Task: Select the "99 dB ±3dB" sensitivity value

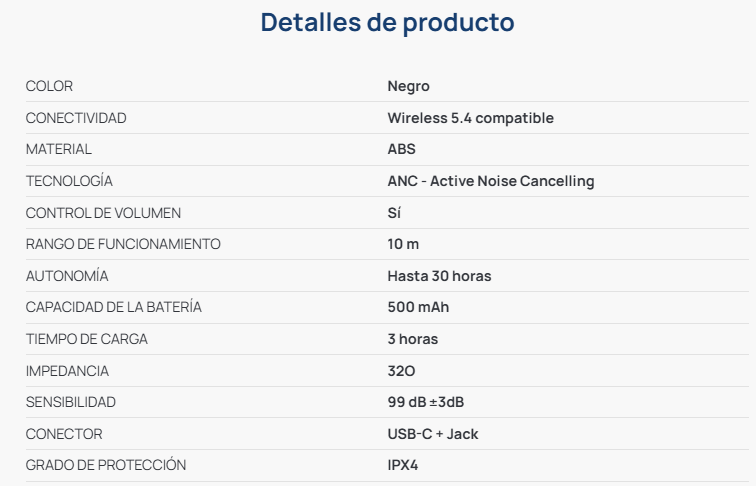Action: click(x=425, y=402)
